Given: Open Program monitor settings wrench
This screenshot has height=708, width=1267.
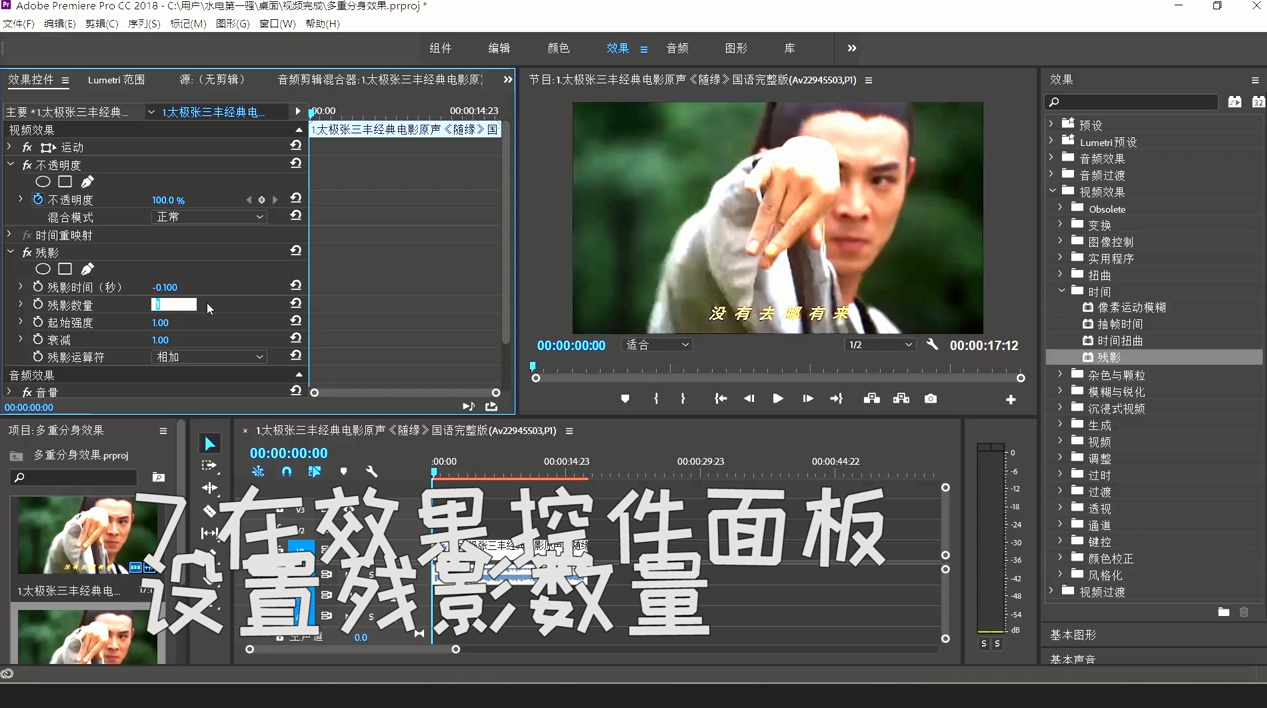Looking at the screenshot, I should pos(932,344).
